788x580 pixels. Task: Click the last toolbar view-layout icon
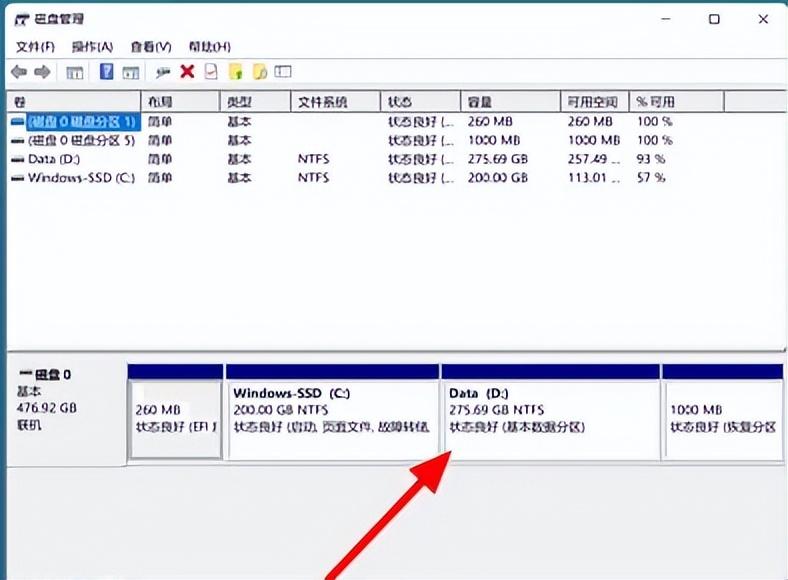(284, 72)
